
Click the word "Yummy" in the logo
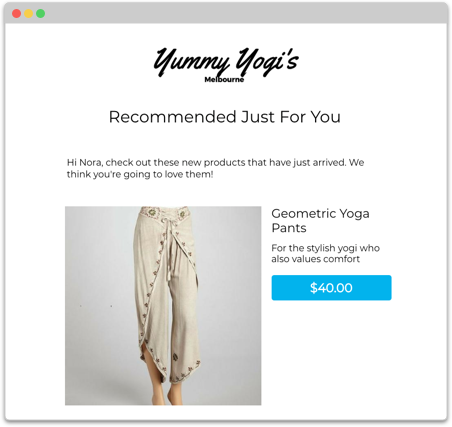point(192,63)
